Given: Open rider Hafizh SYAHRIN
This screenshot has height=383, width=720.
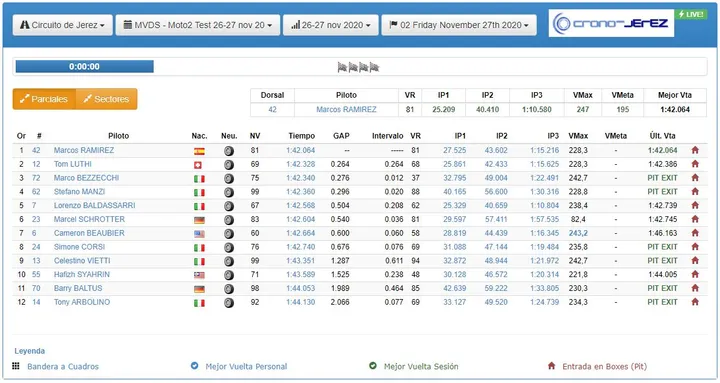Looking at the screenshot, I should click(x=82, y=274).
